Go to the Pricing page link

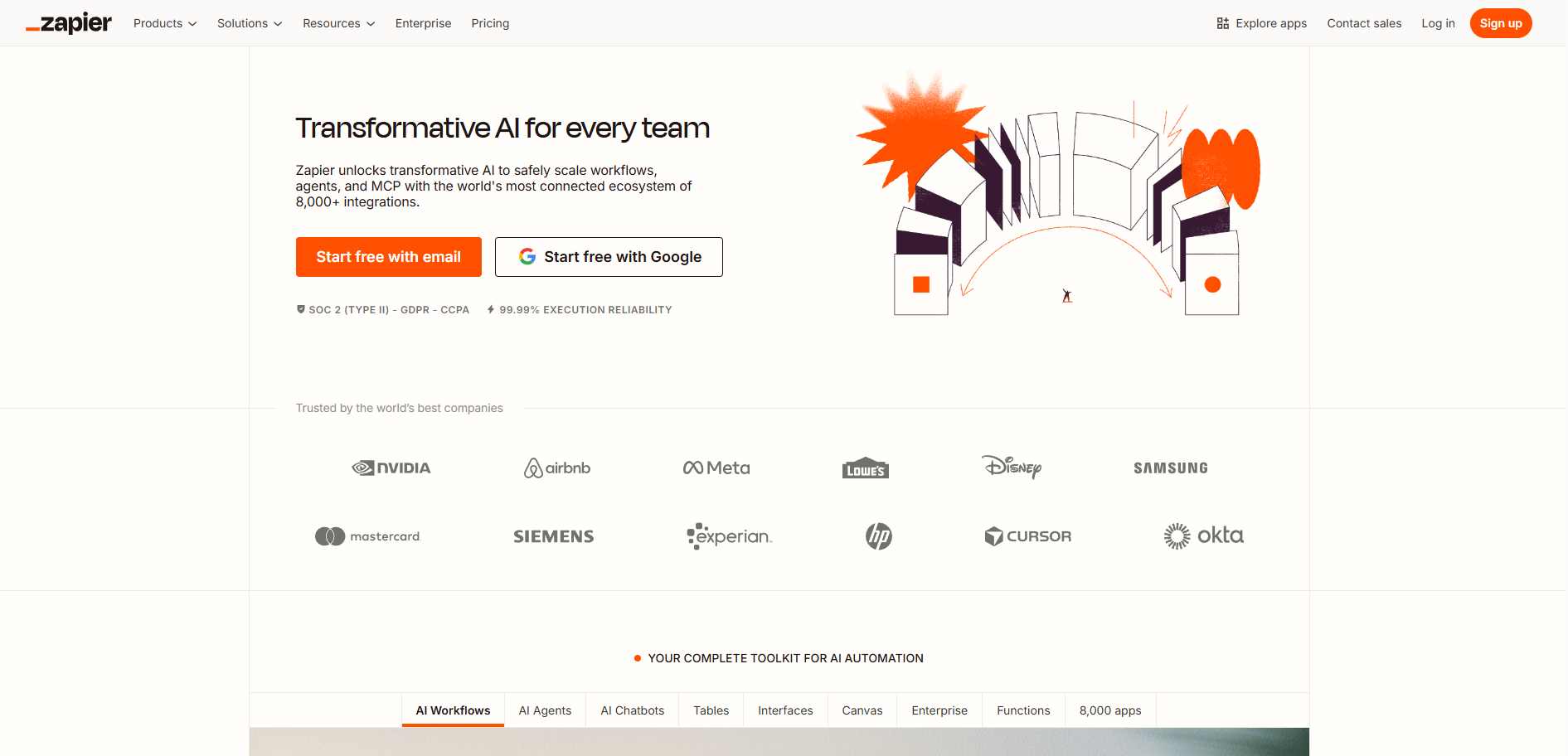[x=490, y=23]
